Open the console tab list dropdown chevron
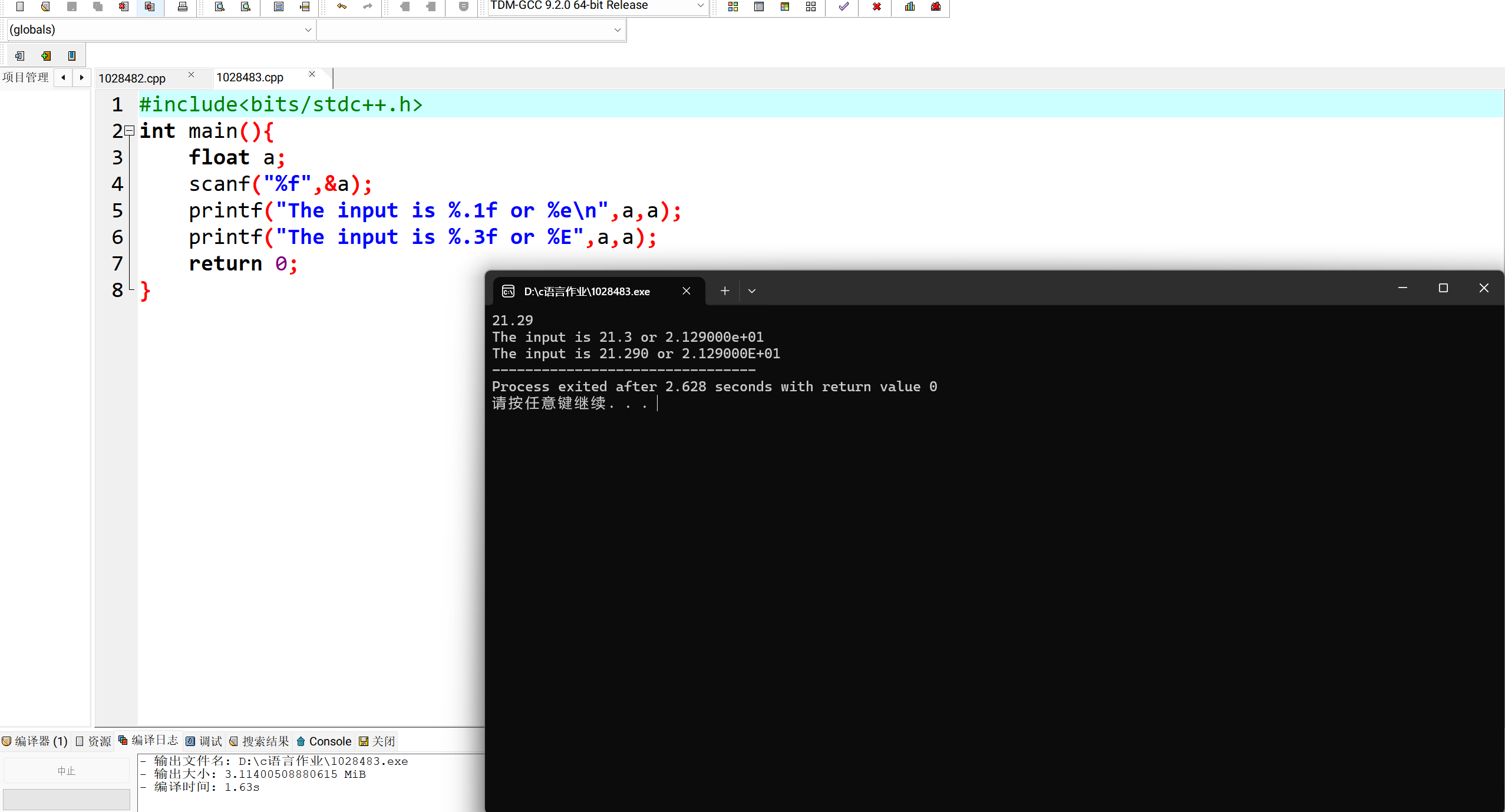This screenshot has width=1505, height=812. [x=751, y=291]
